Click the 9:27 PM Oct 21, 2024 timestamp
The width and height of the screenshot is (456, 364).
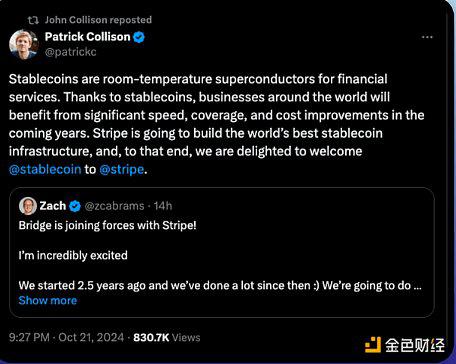click(66, 337)
